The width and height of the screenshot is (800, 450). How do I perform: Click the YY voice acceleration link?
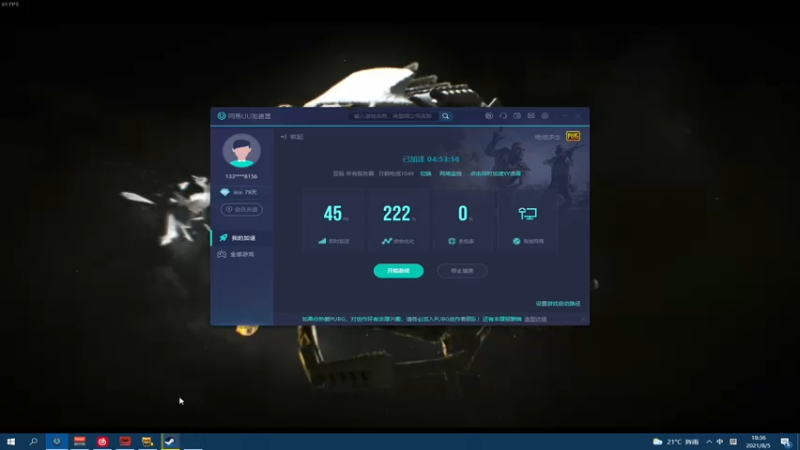495,173
